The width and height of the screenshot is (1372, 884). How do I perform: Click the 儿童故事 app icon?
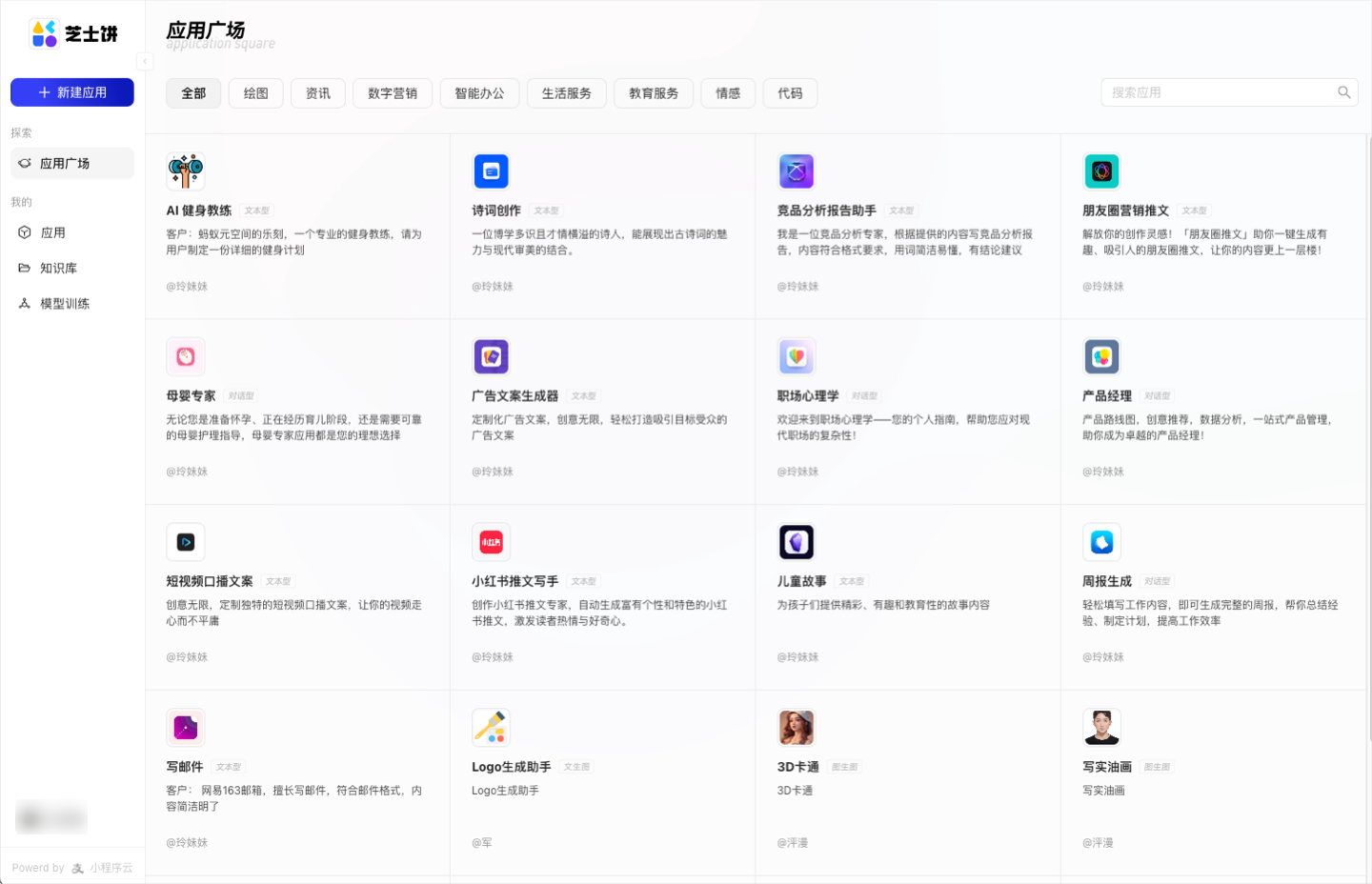[x=797, y=542]
